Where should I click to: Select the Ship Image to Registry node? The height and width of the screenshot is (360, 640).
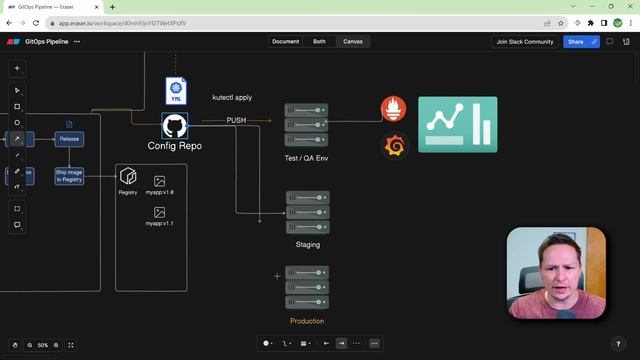click(x=69, y=176)
